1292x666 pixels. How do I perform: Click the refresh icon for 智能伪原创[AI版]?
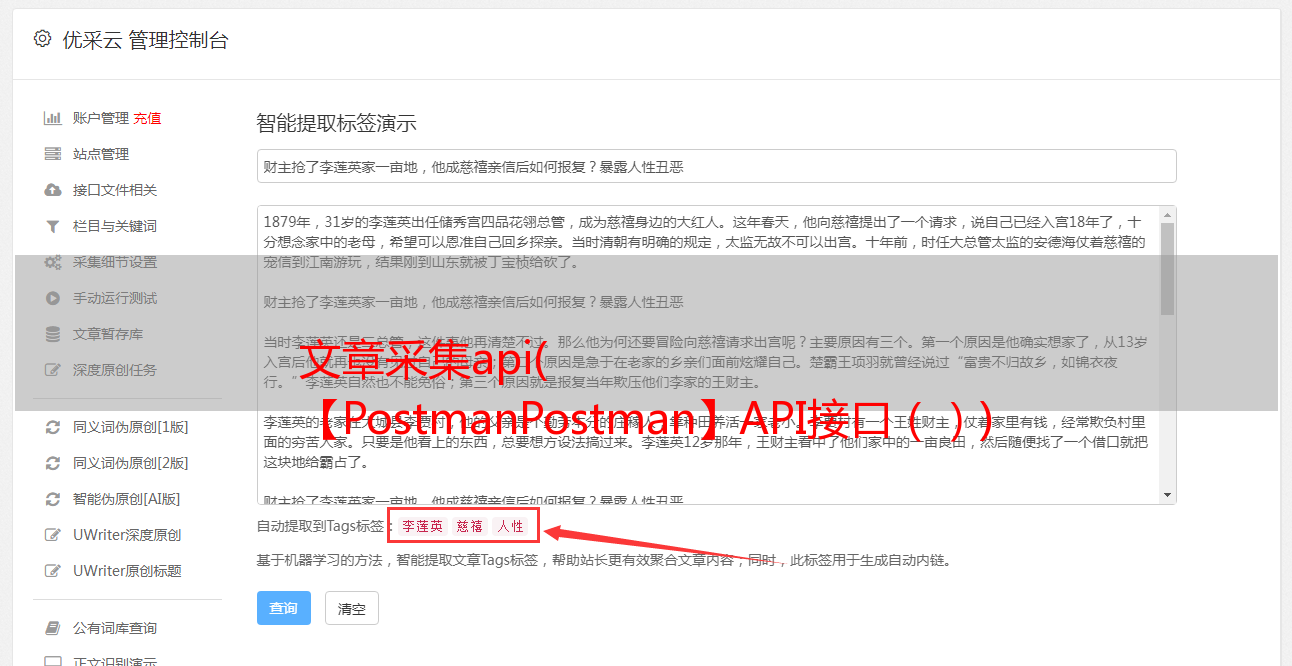point(53,499)
